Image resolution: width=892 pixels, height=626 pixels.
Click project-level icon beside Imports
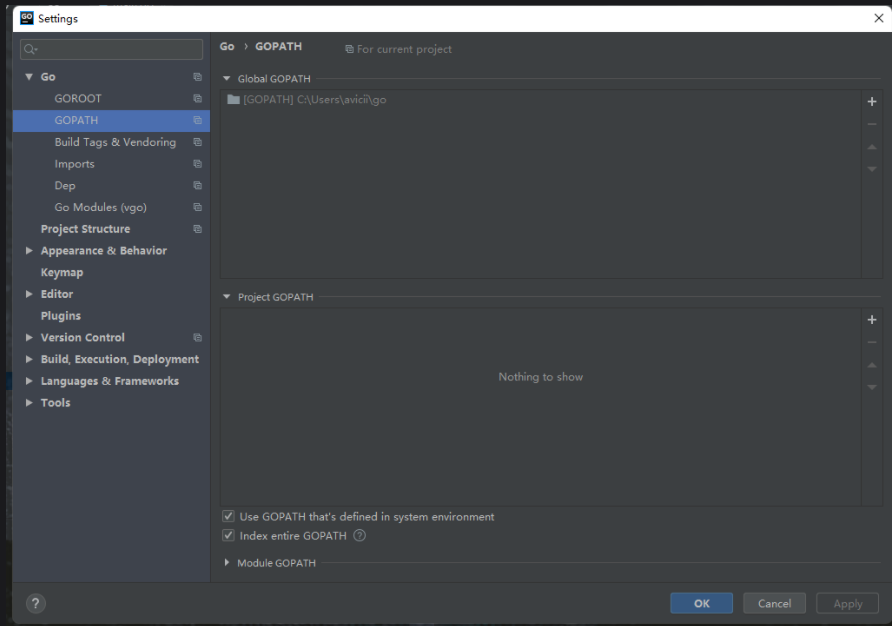click(197, 164)
